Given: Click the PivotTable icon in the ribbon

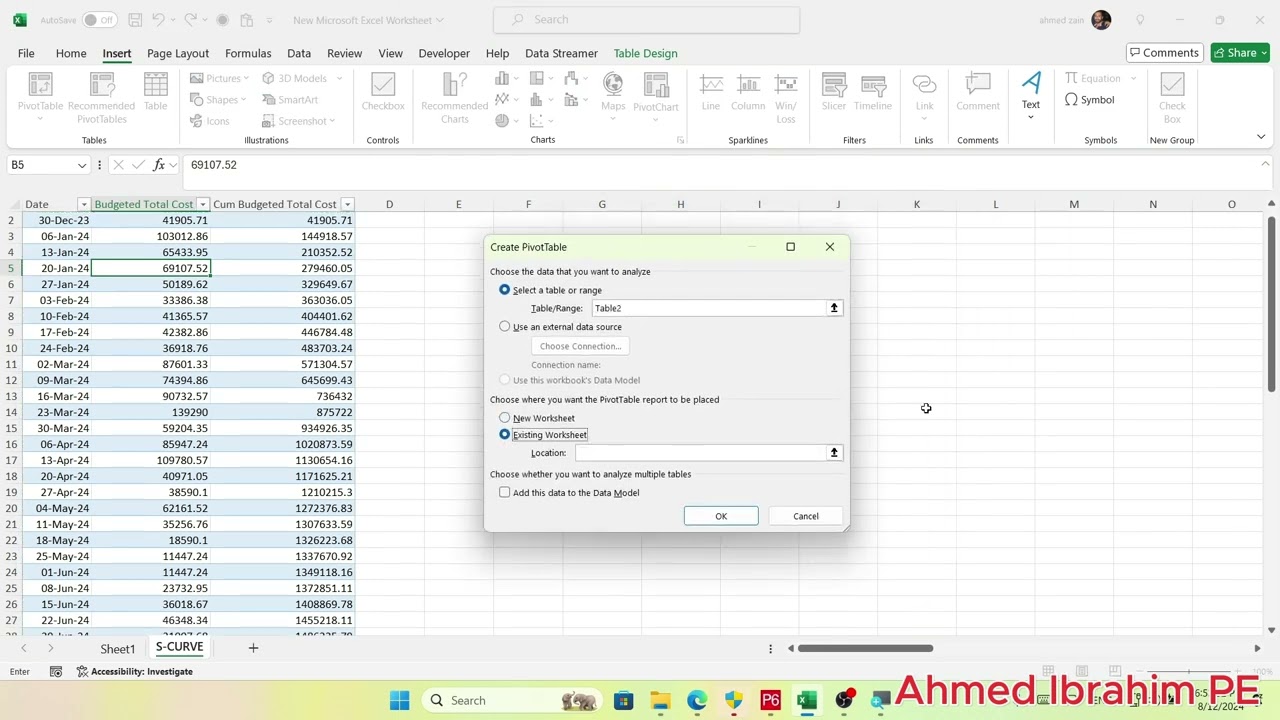Looking at the screenshot, I should click(40, 97).
